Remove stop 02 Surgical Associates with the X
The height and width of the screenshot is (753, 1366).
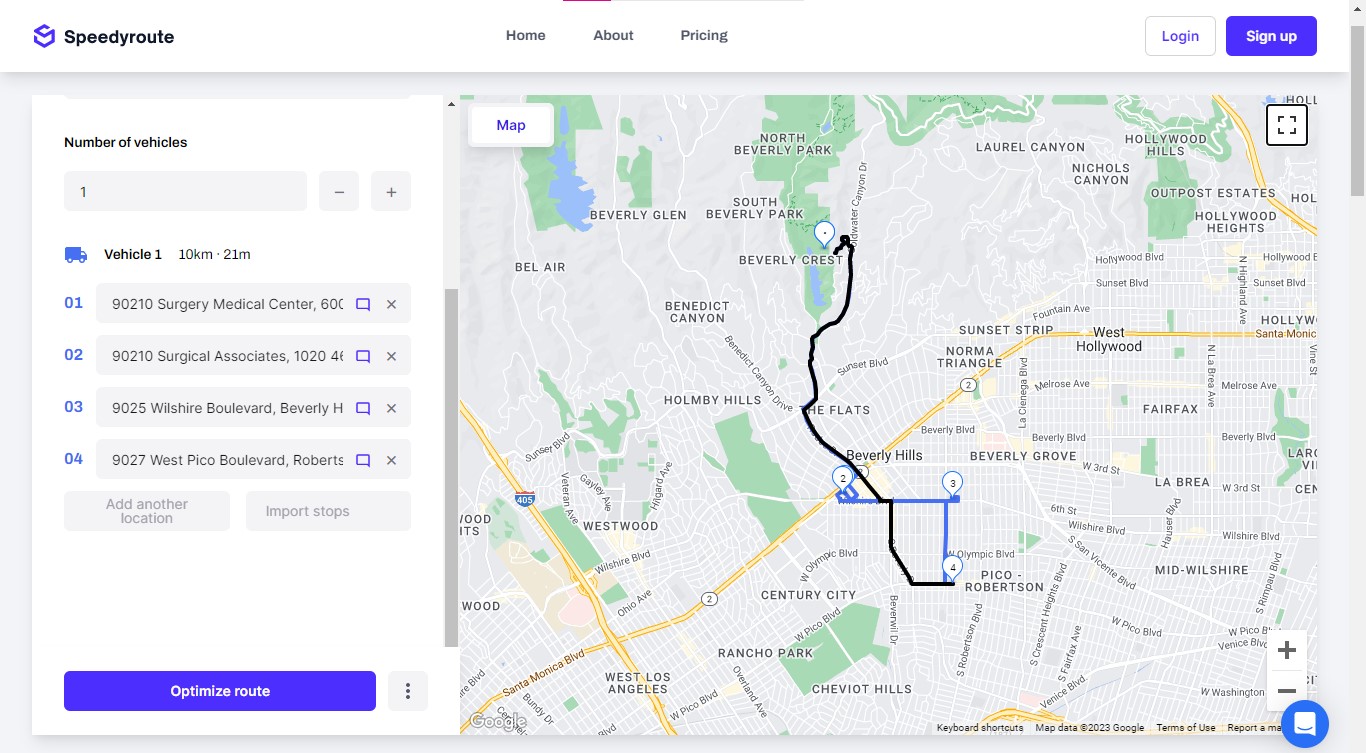tap(391, 355)
